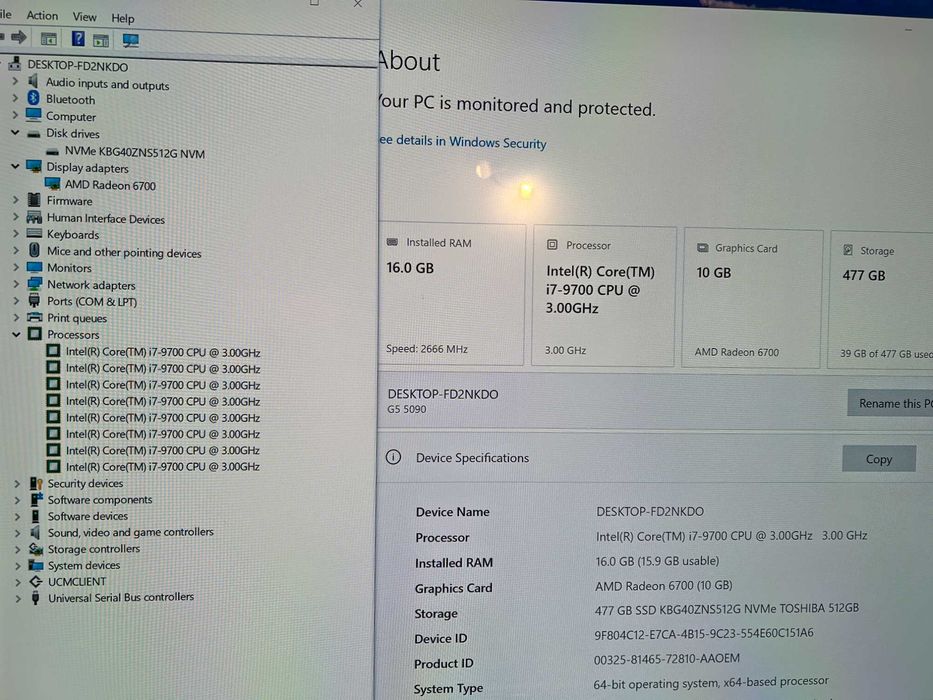Screen dimensions: 933x700
Task: Click the Software components icon
Action: [36, 499]
